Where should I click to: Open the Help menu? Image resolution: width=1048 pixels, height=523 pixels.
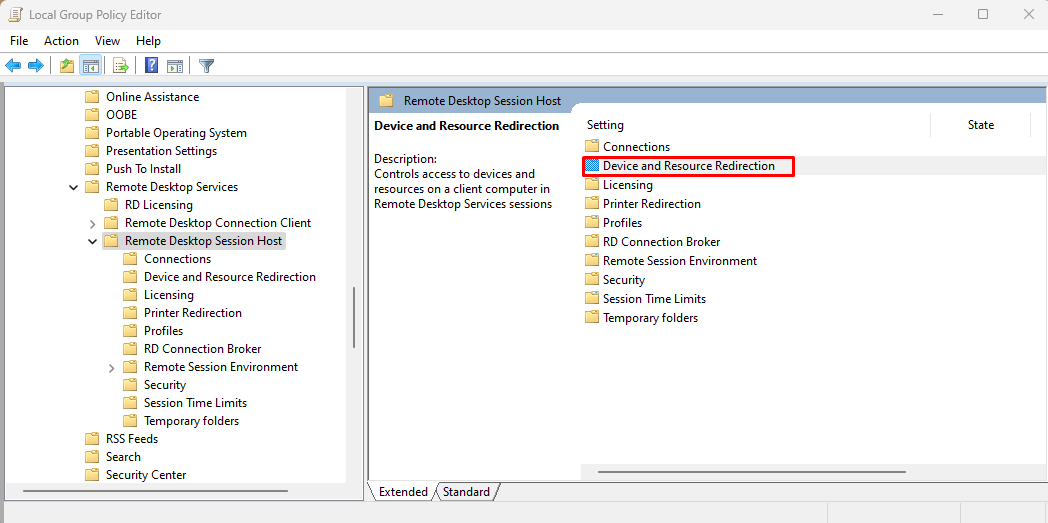[x=148, y=41]
